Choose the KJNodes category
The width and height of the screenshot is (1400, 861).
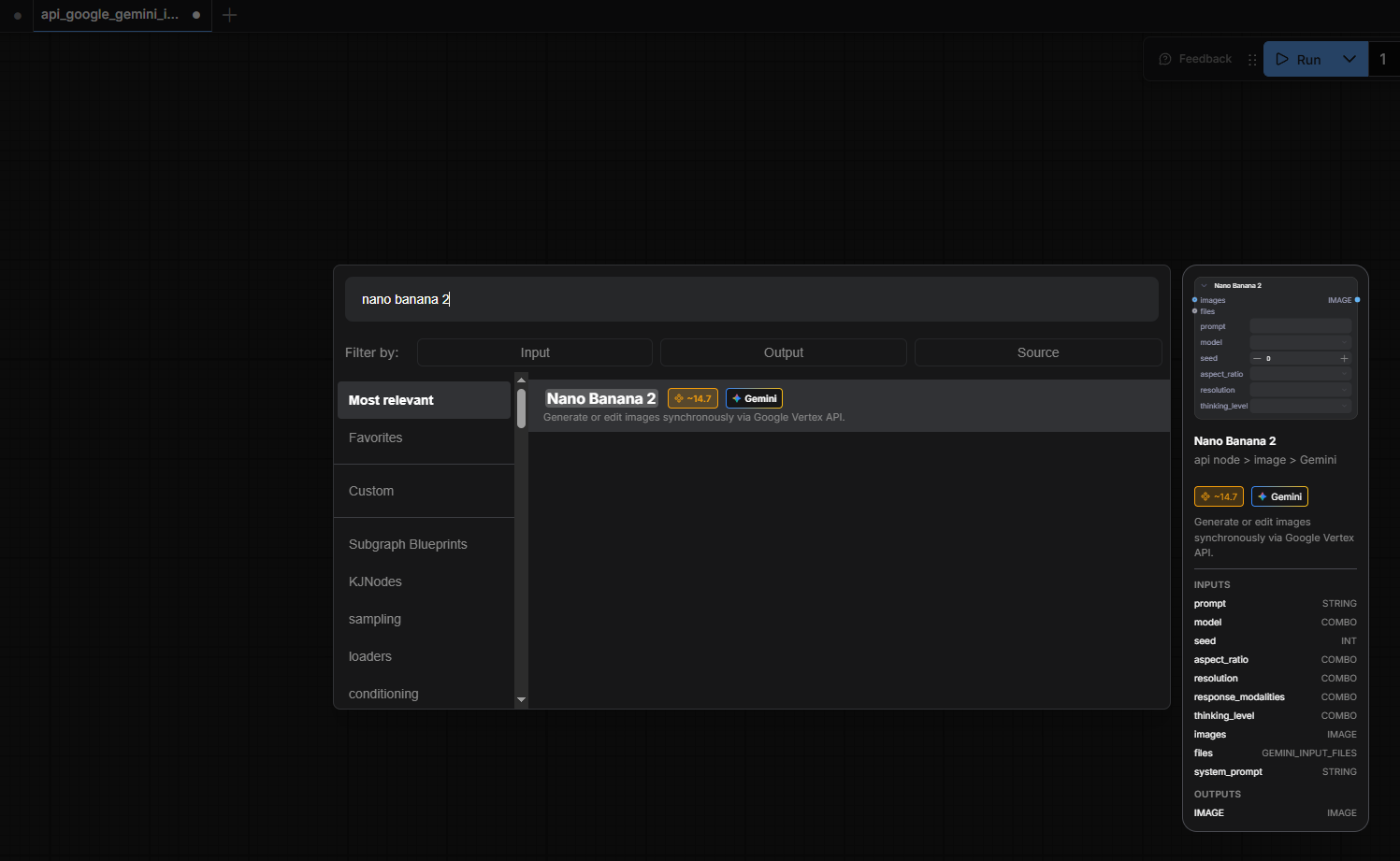tap(425, 581)
